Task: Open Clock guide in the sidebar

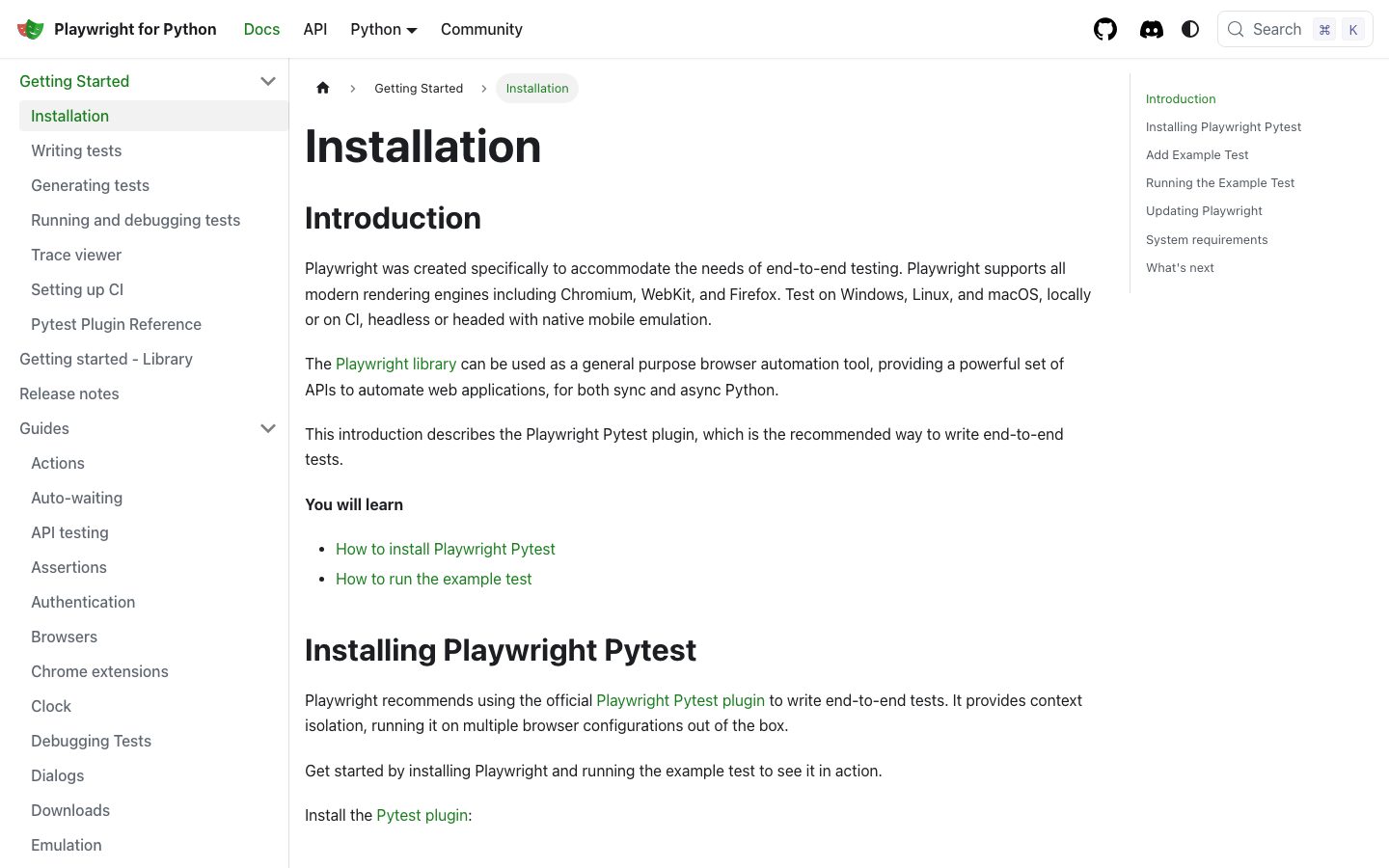Action: [153, 706]
